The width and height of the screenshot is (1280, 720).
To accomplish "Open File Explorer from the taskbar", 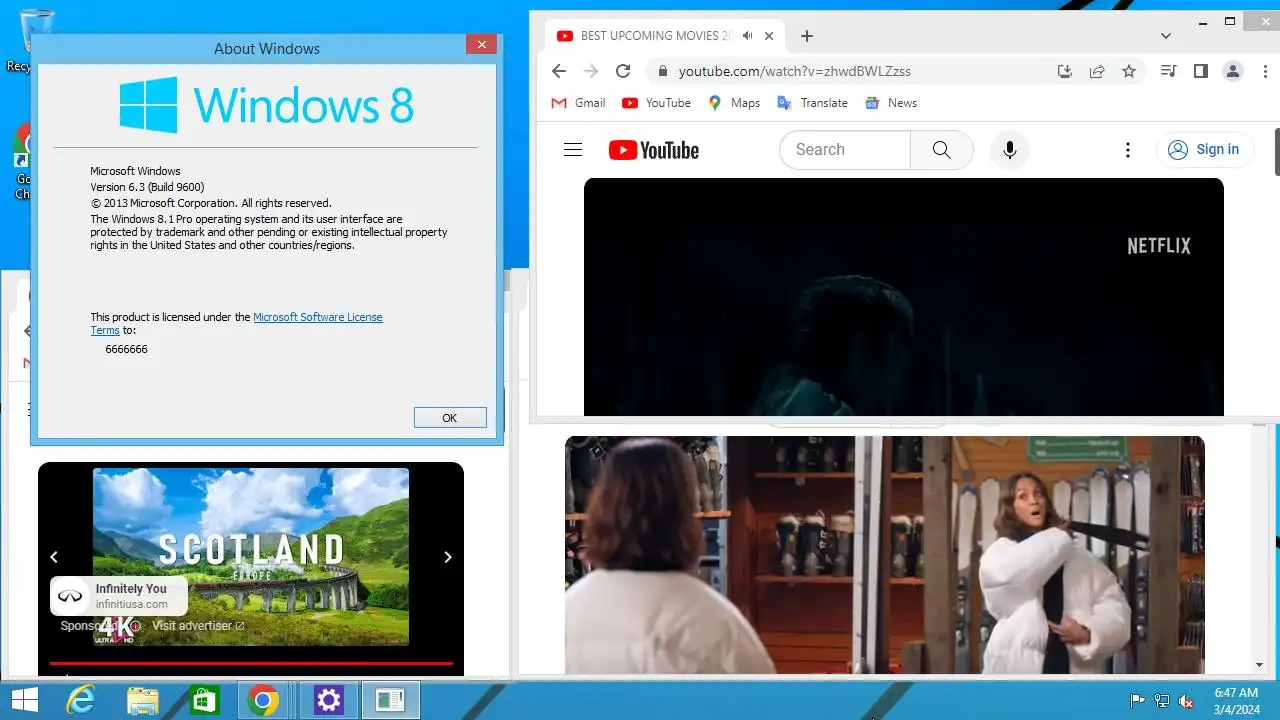I will 142,700.
